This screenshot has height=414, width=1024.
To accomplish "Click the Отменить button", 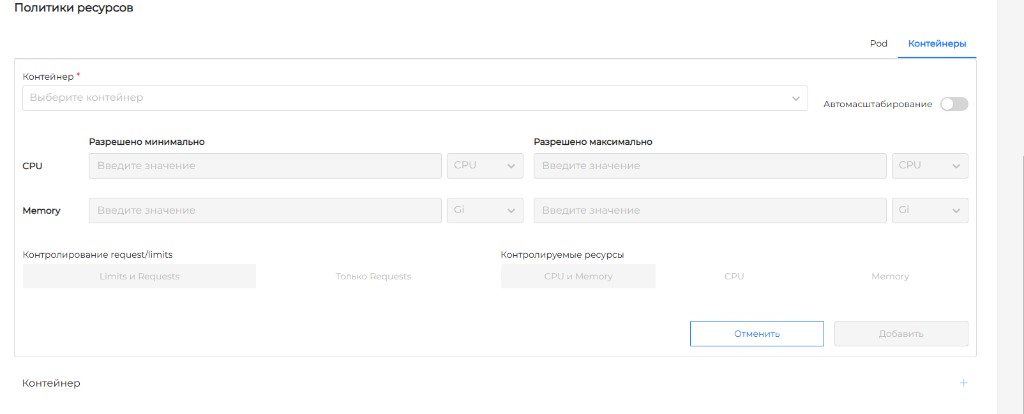I will (757, 334).
